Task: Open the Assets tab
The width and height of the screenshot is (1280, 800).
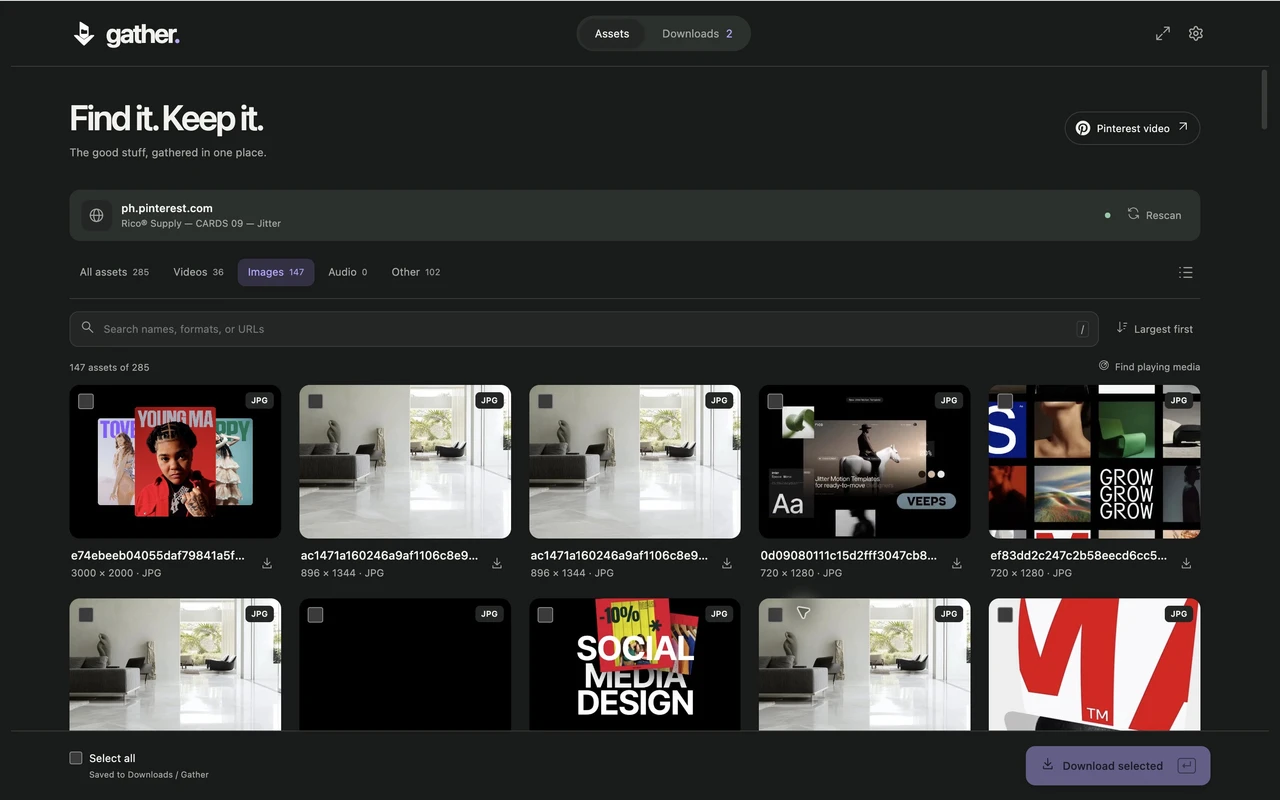Action: 612,34
